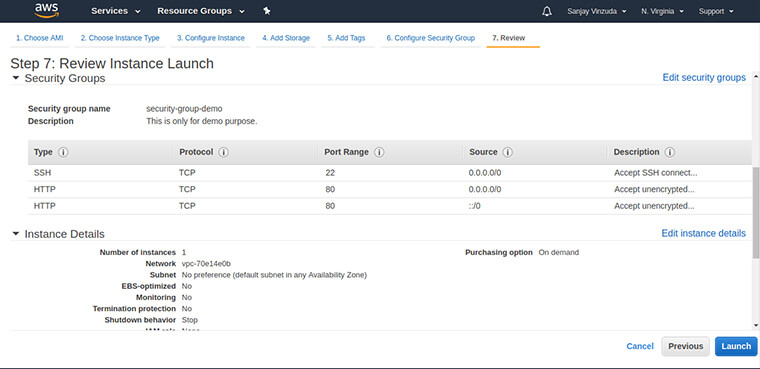Image resolution: width=760 pixels, height=369 pixels.
Task: Show info for Type column
Action: coord(63,152)
